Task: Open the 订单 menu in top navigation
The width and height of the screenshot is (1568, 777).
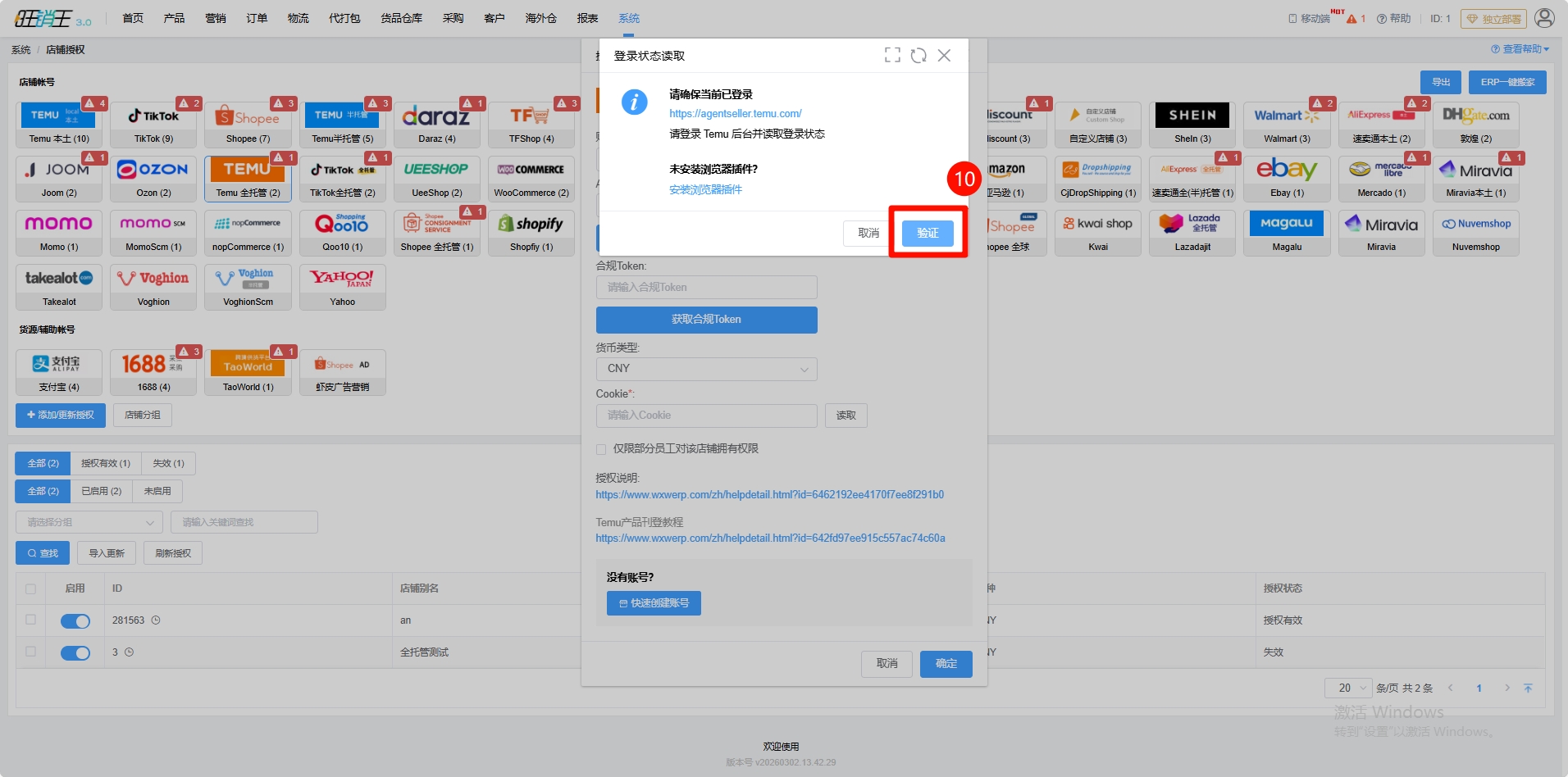Action: [x=257, y=18]
